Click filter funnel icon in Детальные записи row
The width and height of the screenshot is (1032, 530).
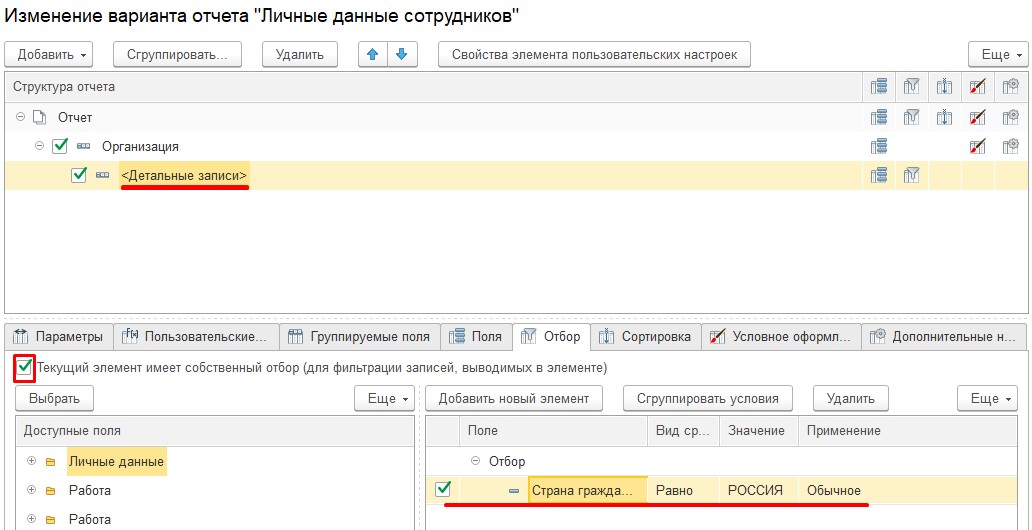point(912,175)
